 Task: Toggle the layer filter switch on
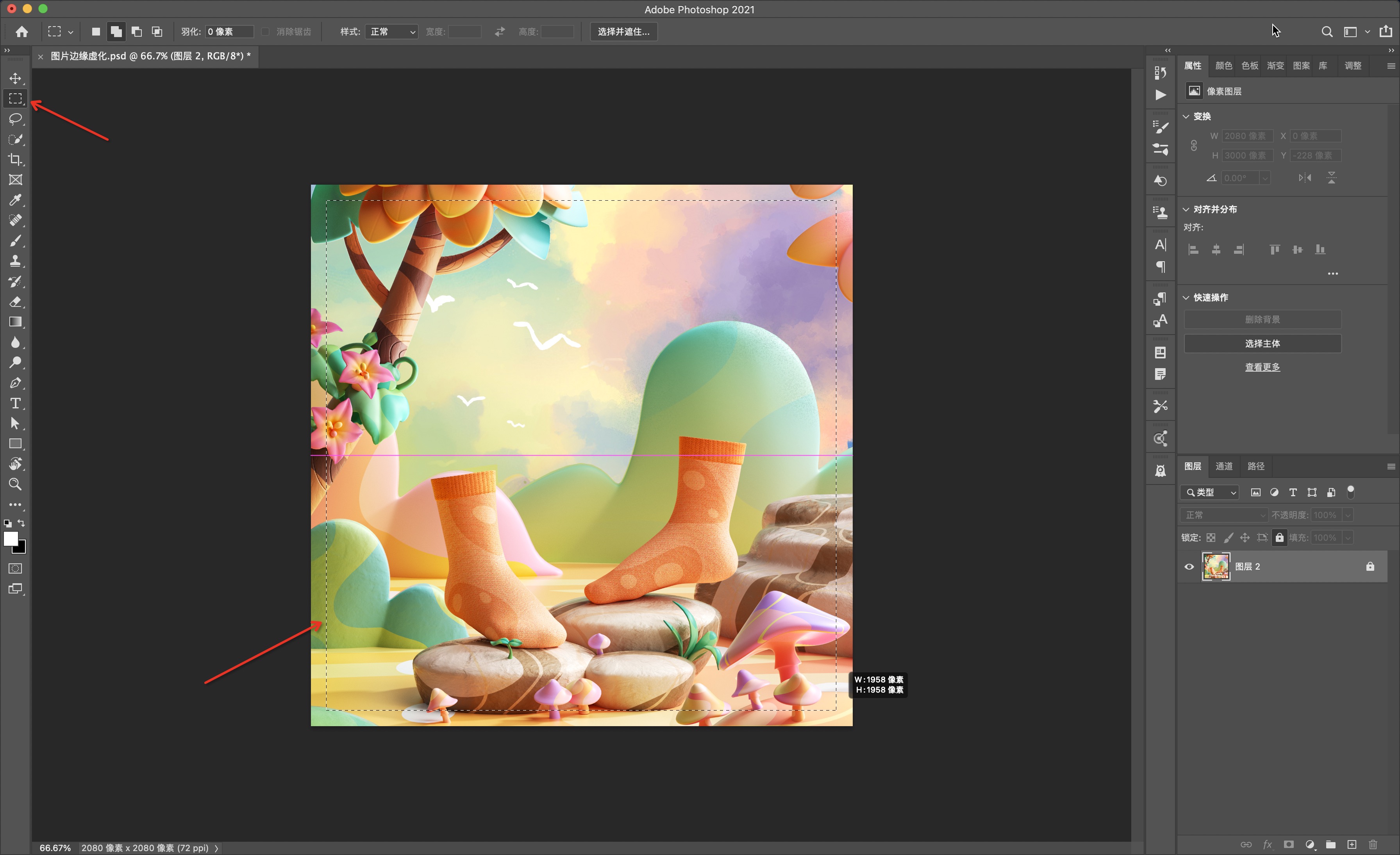(1350, 492)
